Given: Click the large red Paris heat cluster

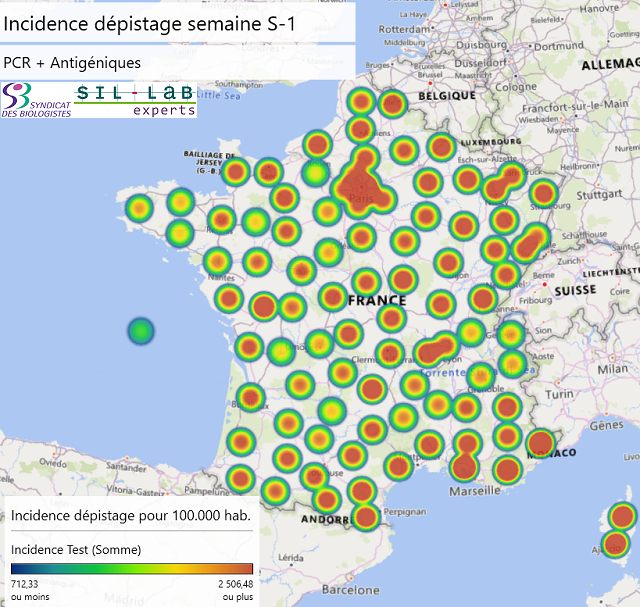Looking at the screenshot, I should tap(358, 184).
